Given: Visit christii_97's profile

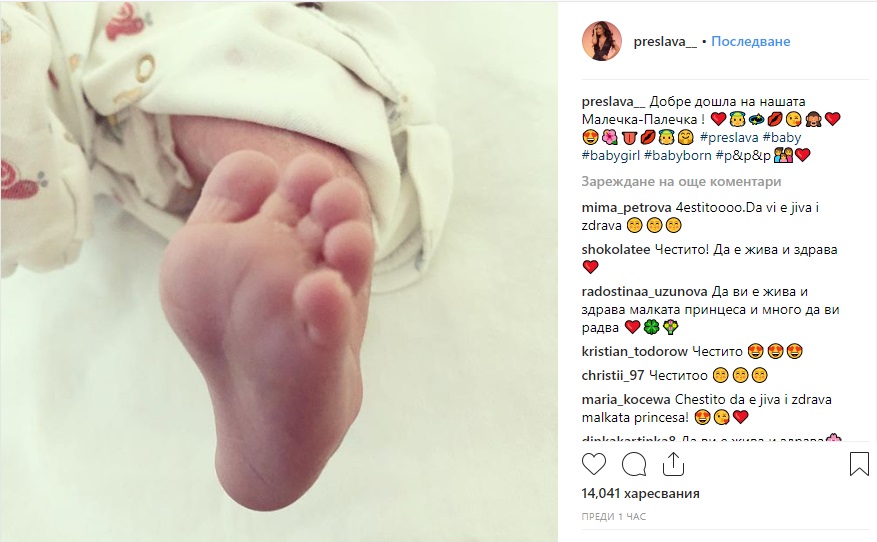Looking at the screenshot, I should (x=613, y=376).
